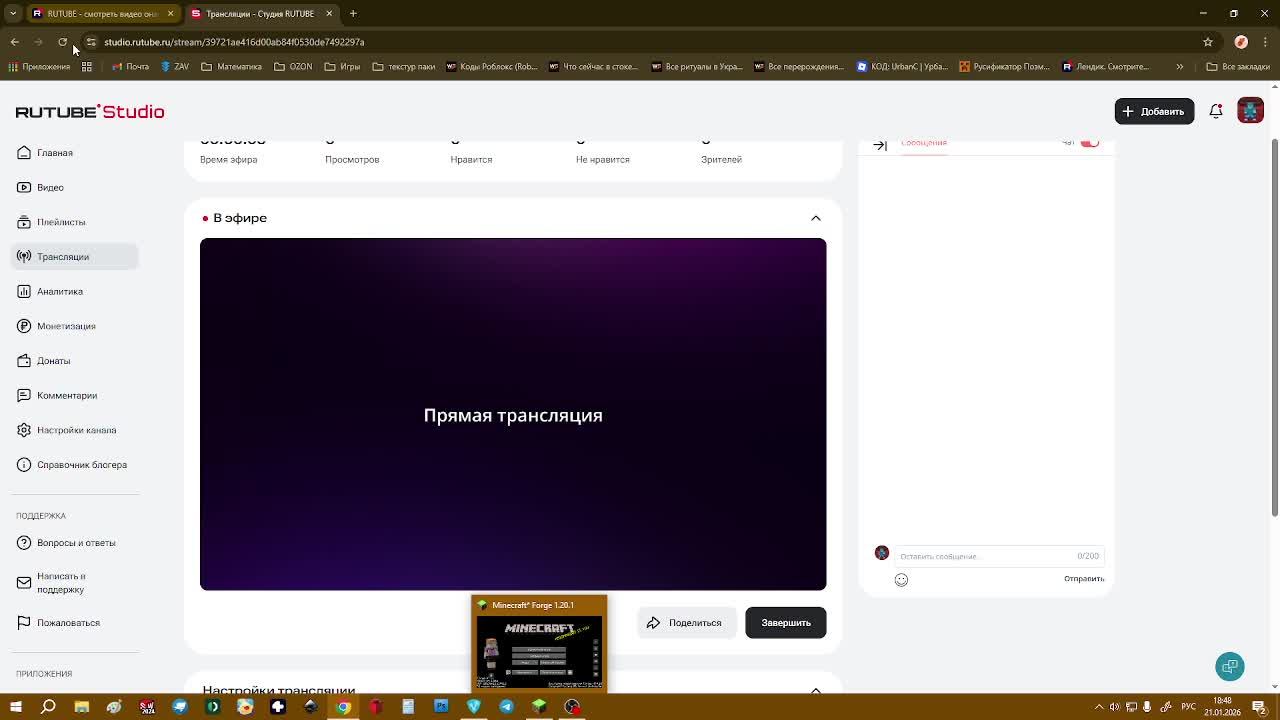The height and width of the screenshot is (720, 1280).
Task: Click the Вопросы и ответы question icon
Action: [x=24, y=543]
